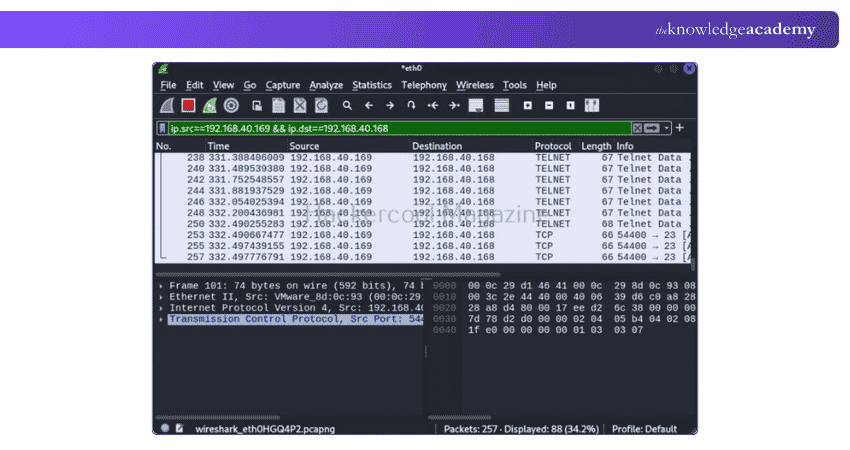Screen dimensions: 850x450
Task: Open the Telephony menu
Action: 424,85
